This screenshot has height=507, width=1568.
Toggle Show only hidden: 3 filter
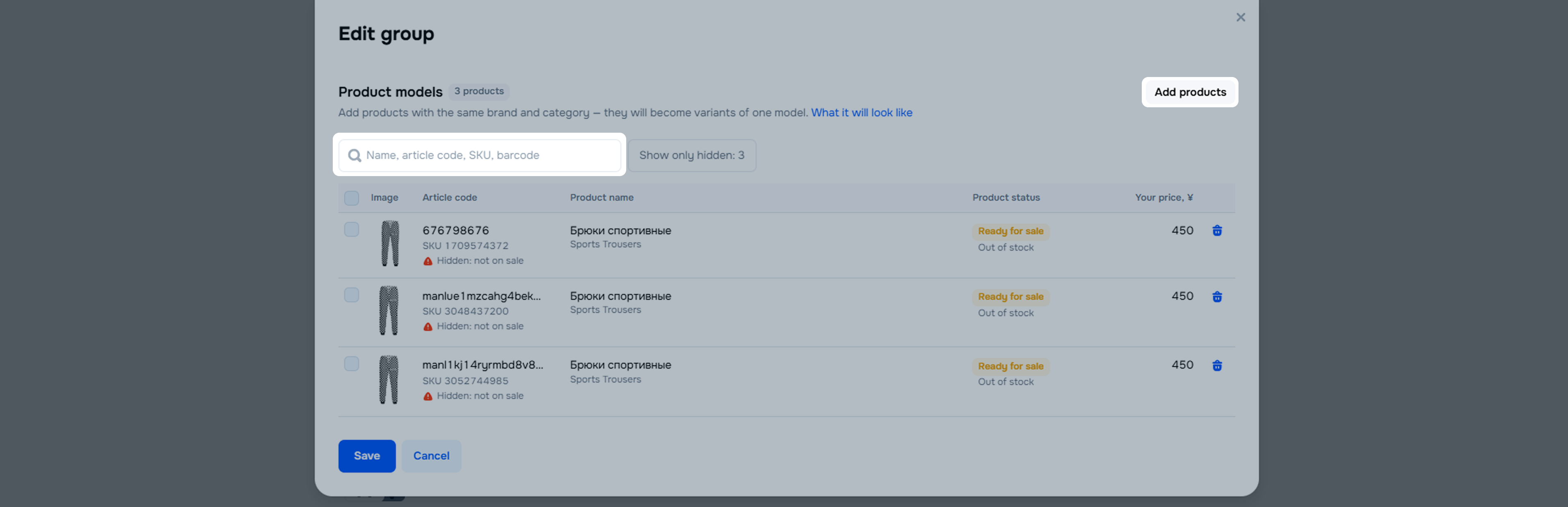[x=691, y=156]
